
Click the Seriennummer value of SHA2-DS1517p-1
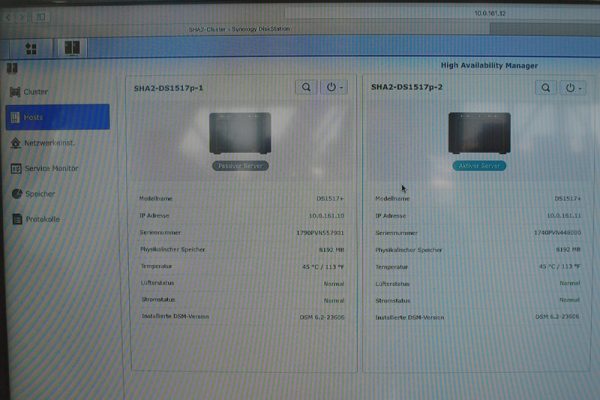[x=320, y=233]
